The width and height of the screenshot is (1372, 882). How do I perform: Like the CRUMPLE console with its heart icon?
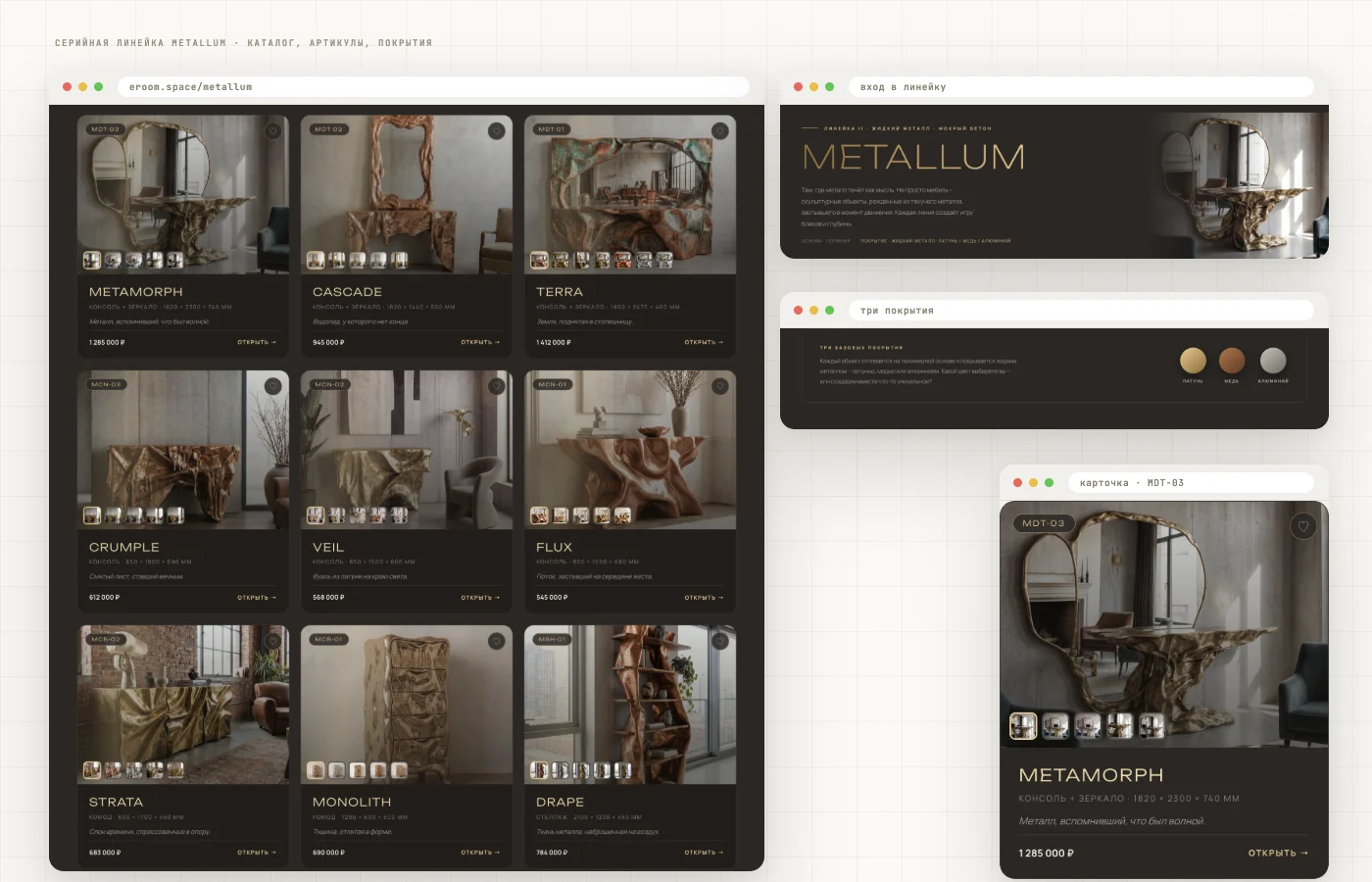coord(273,386)
